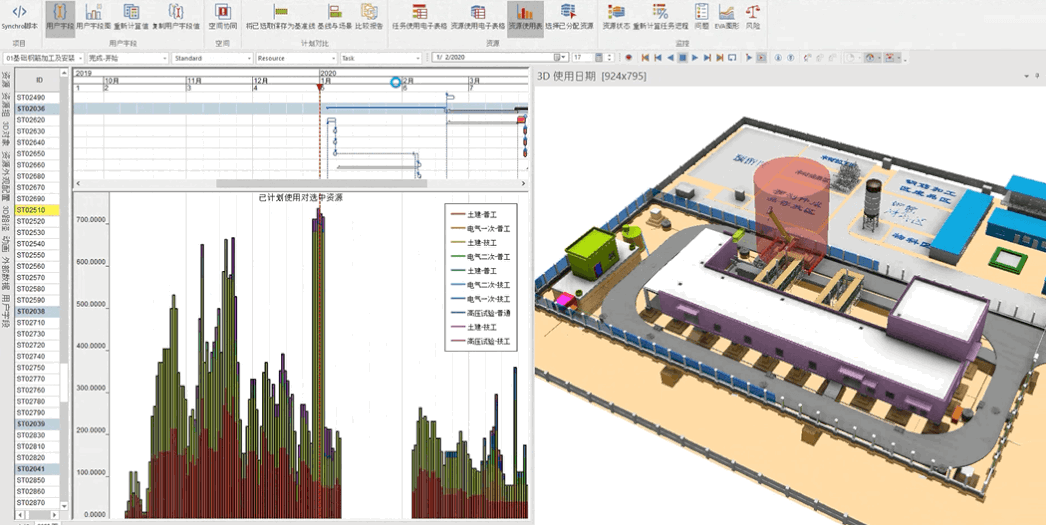Click the blue flag play-from-marker icon

[x=748, y=58]
